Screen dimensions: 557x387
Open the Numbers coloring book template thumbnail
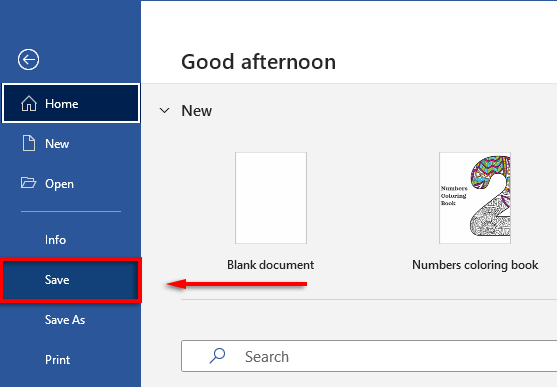(x=475, y=198)
